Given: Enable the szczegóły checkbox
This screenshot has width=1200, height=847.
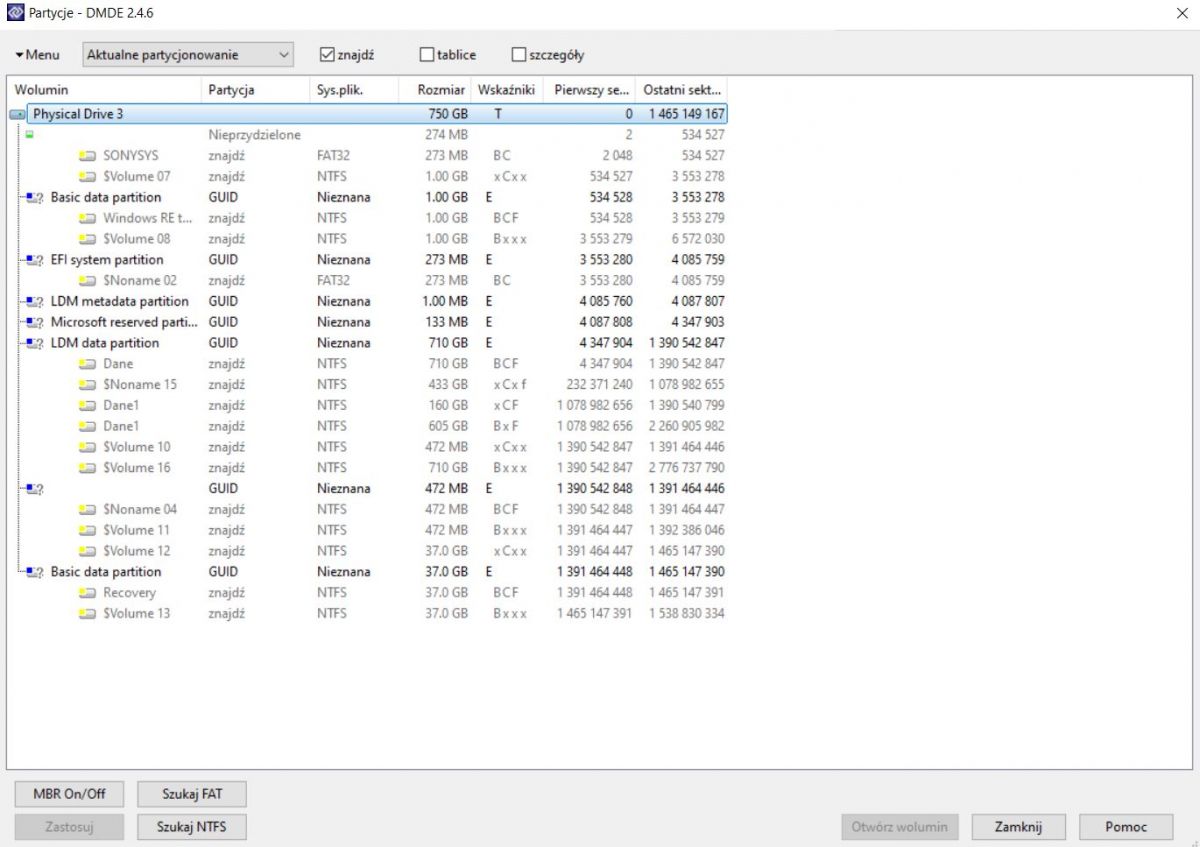Looking at the screenshot, I should (x=518, y=55).
